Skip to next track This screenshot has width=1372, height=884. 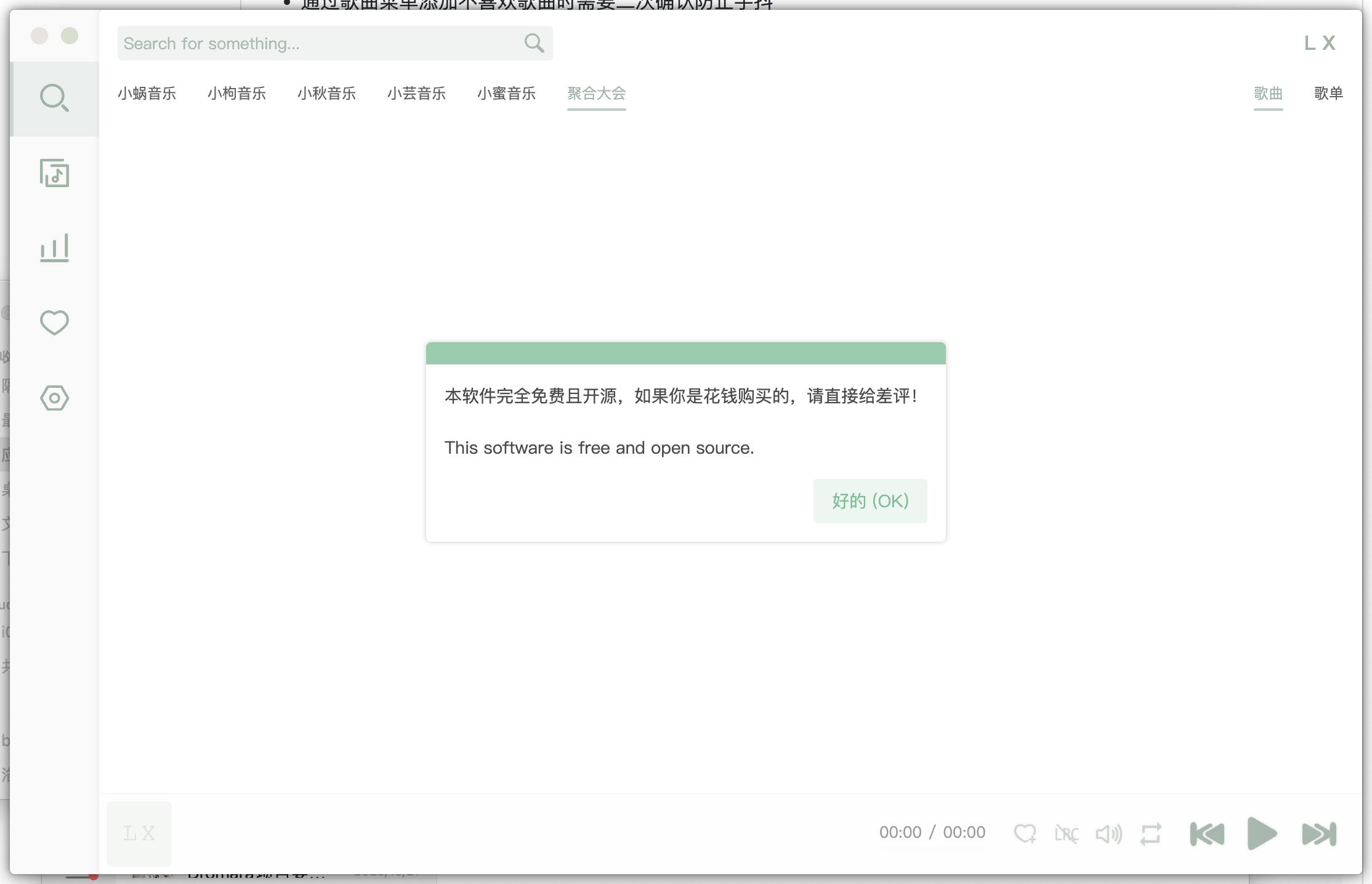pos(1319,834)
